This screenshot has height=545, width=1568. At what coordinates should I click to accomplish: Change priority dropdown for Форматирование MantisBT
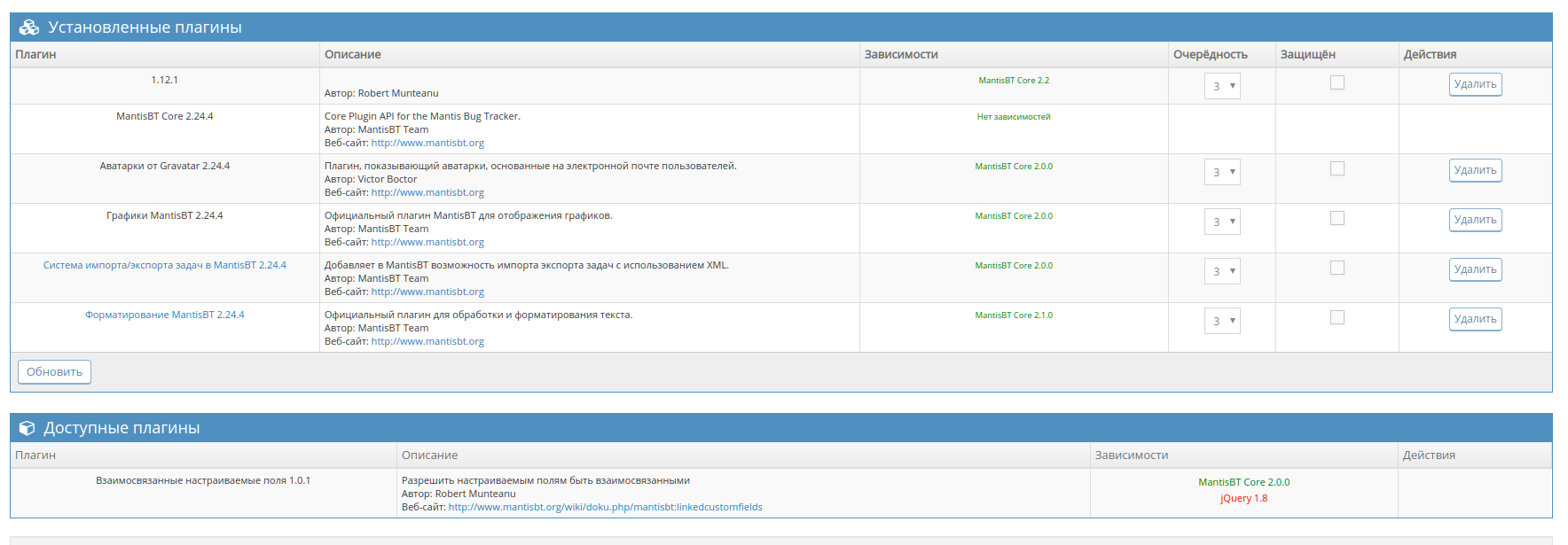point(1221,321)
